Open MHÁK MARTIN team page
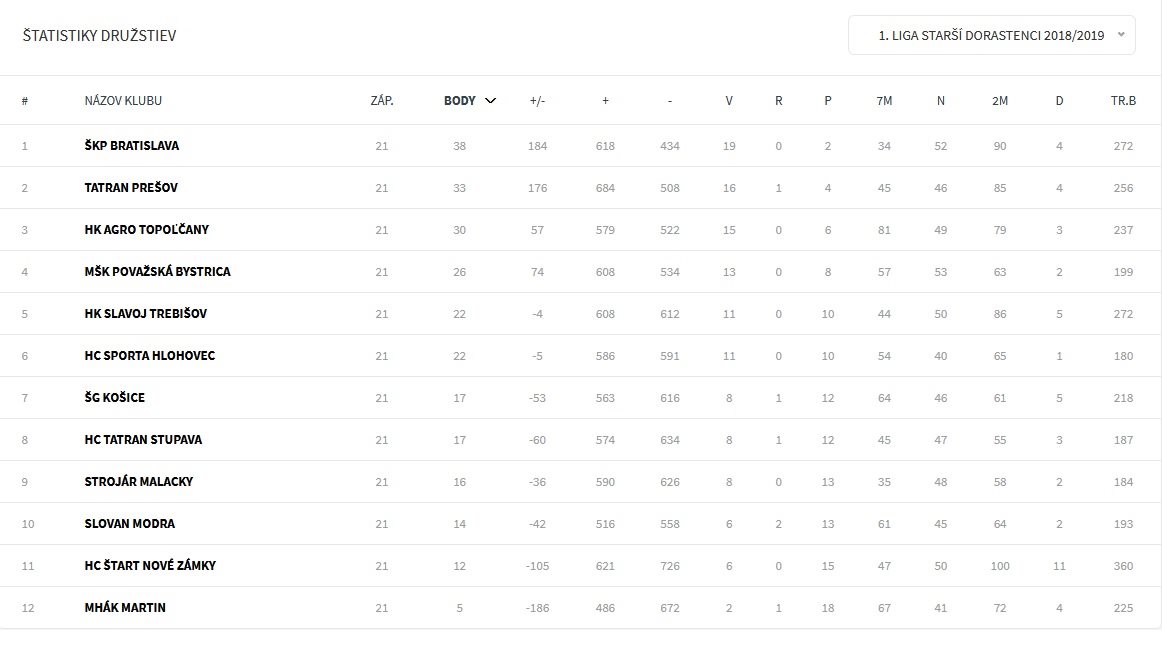The width and height of the screenshot is (1162, 648). [125, 608]
